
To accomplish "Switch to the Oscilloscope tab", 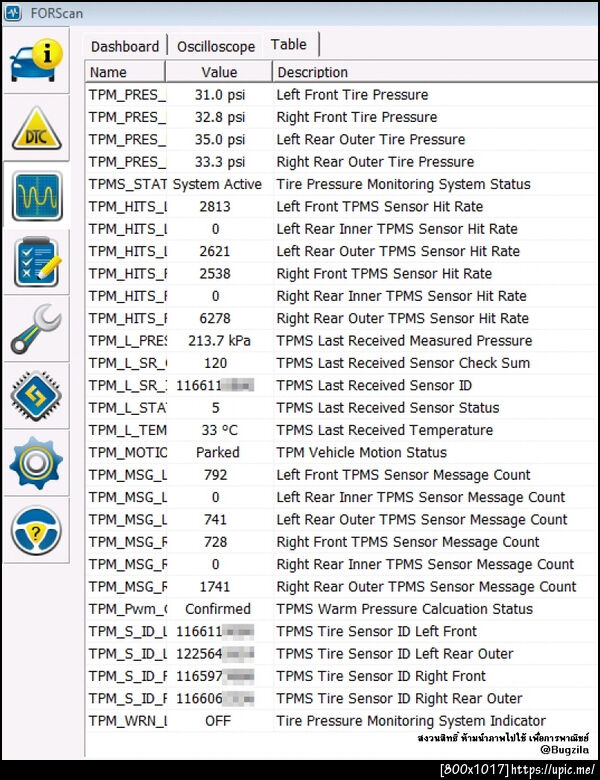I will click(x=216, y=47).
